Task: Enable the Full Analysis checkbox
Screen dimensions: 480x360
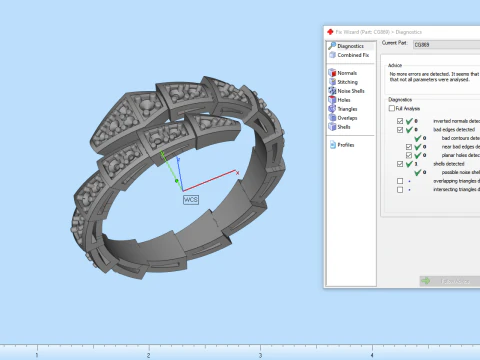Action: (392, 108)
